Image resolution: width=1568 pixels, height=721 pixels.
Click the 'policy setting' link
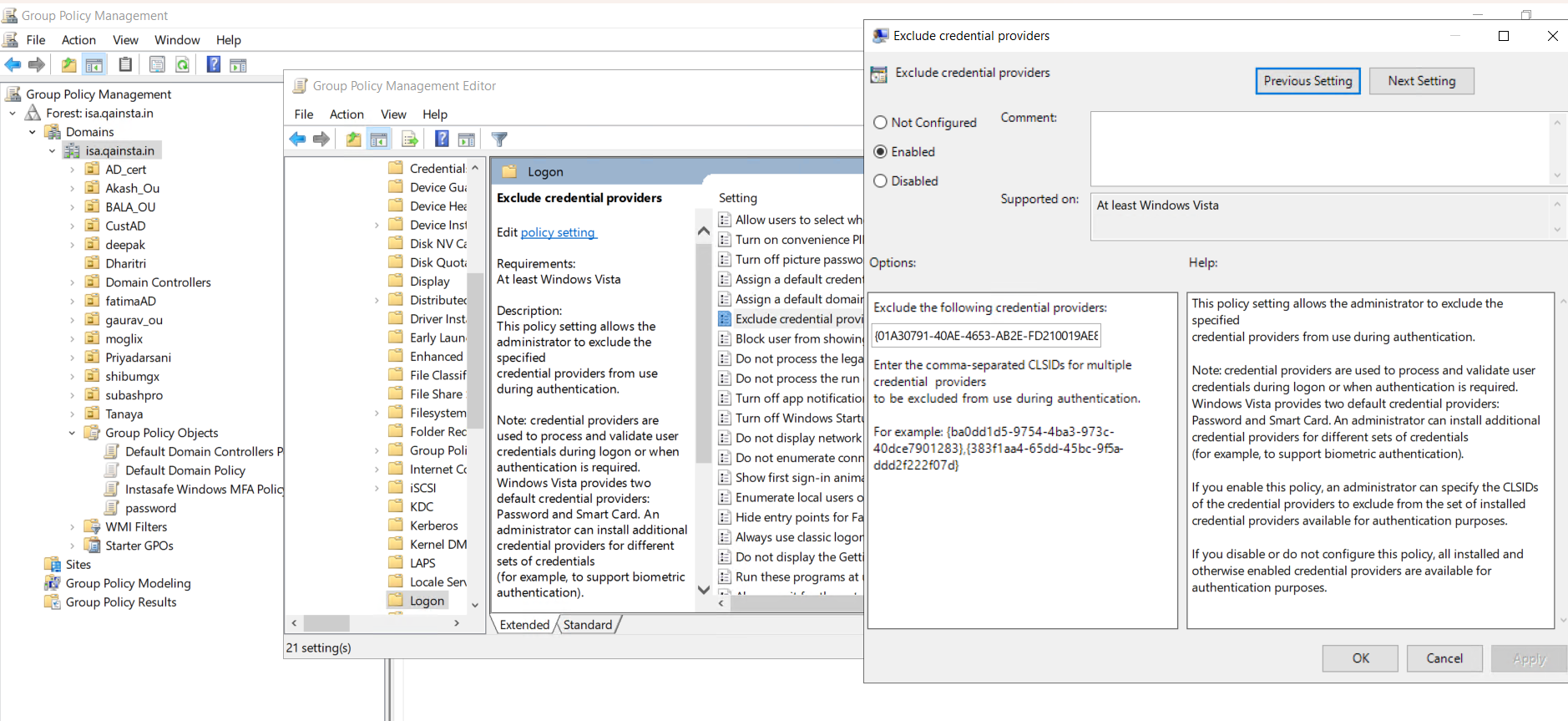coord(558,232)
